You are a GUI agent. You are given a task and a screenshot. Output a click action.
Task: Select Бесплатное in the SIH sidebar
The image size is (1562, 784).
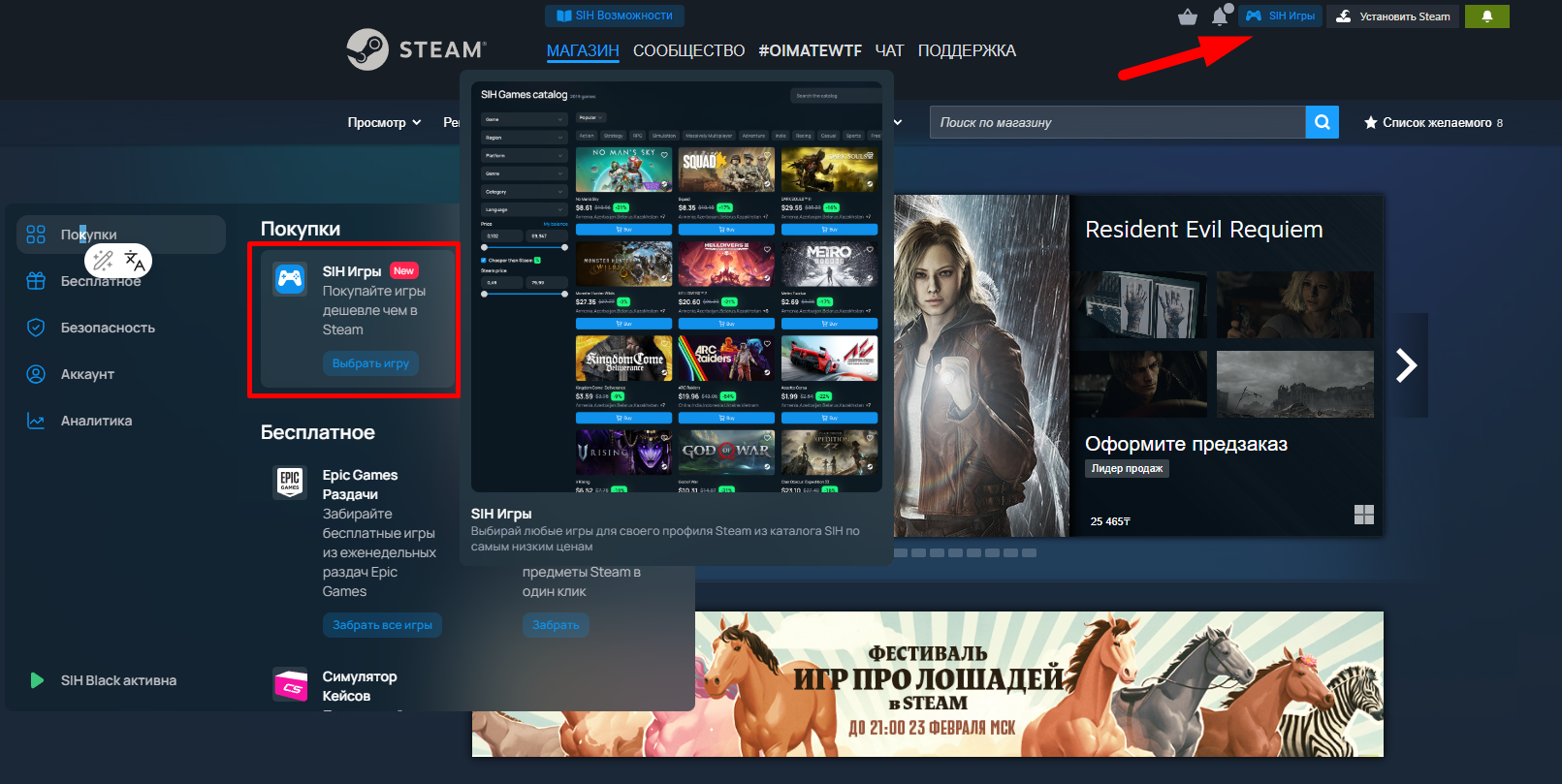point(121,281)
